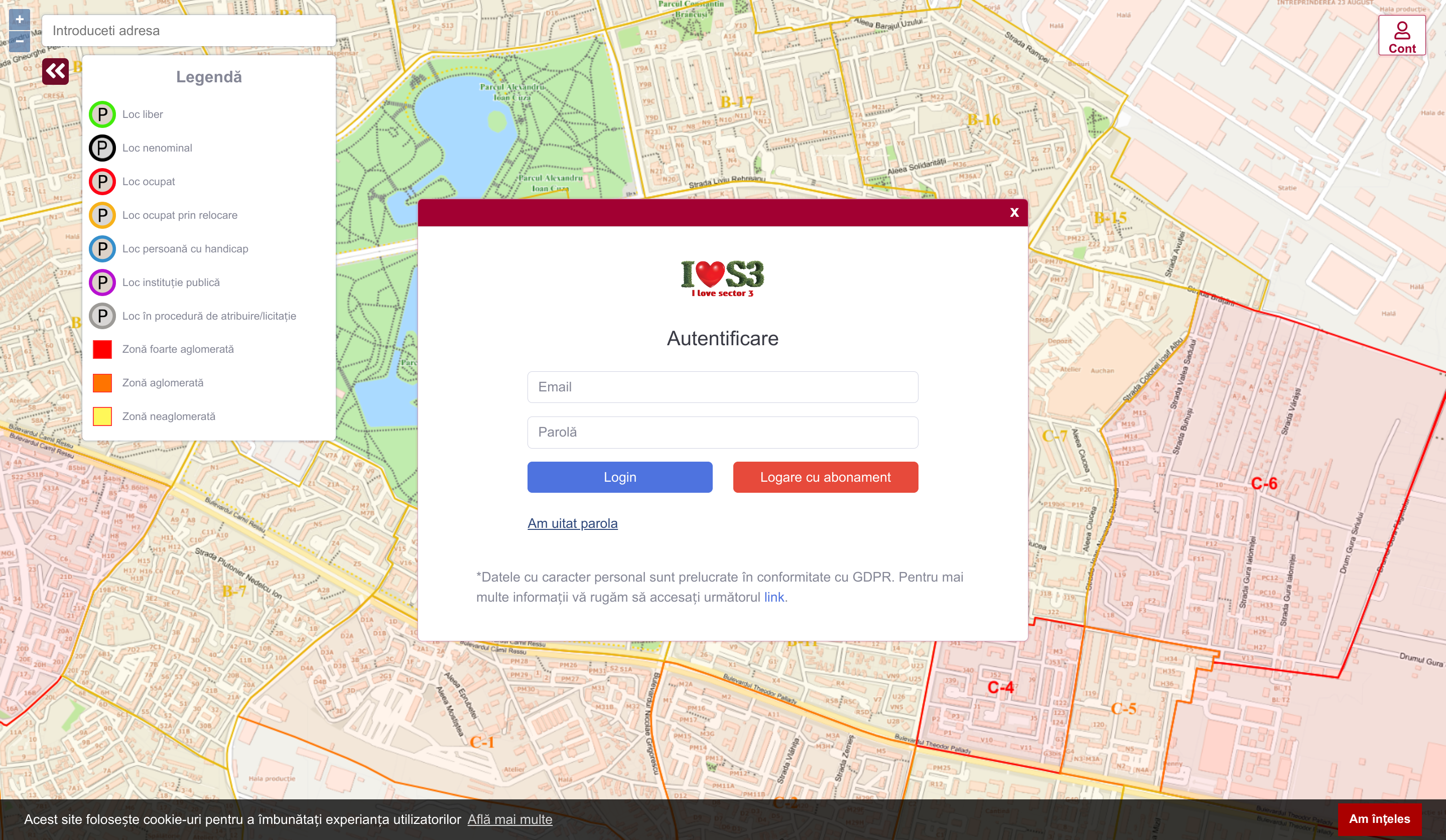Click the red Zonă foarte aglomerată swatch
This screenshot has height=840, width=1446.
(x=102, y=349)
